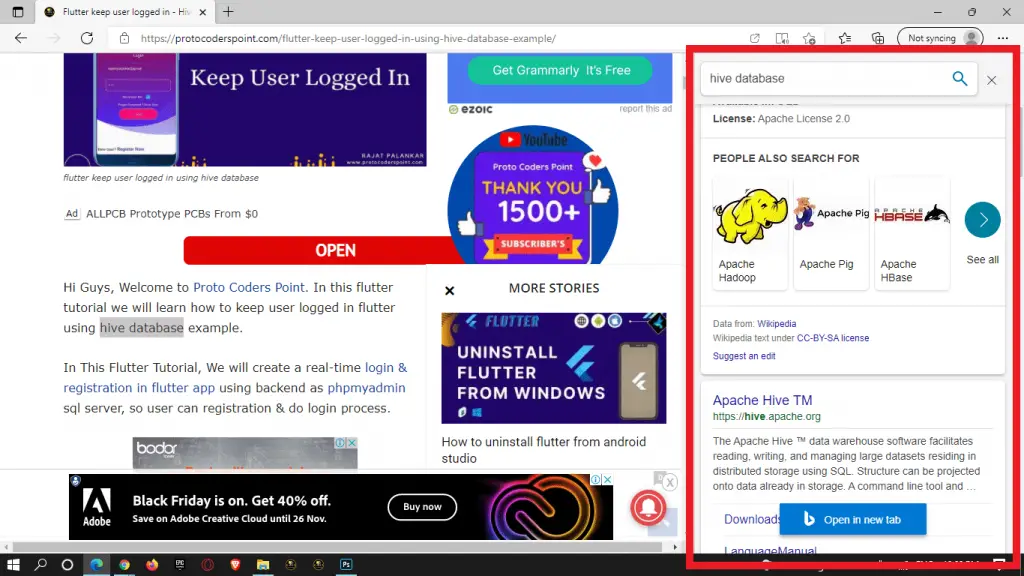1024x576 pixels.
Task: Switch to Photoshop in taskbar
Action: tap(346, 564)
